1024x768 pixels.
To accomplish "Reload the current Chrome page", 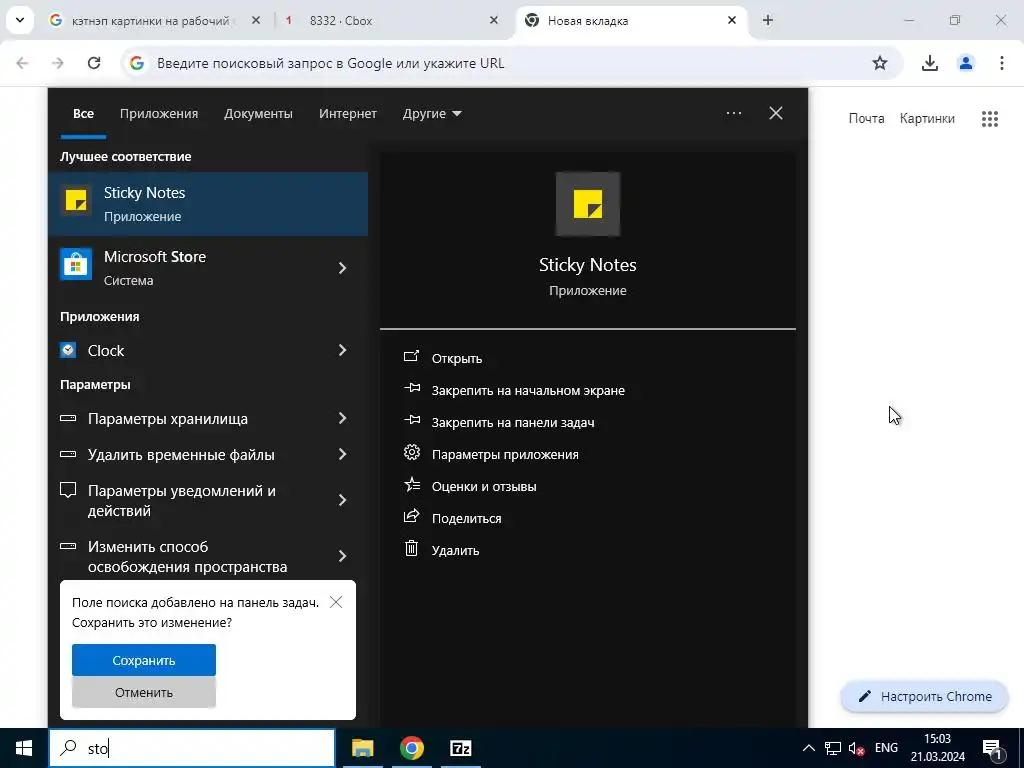I will click(x=94, y=63).
